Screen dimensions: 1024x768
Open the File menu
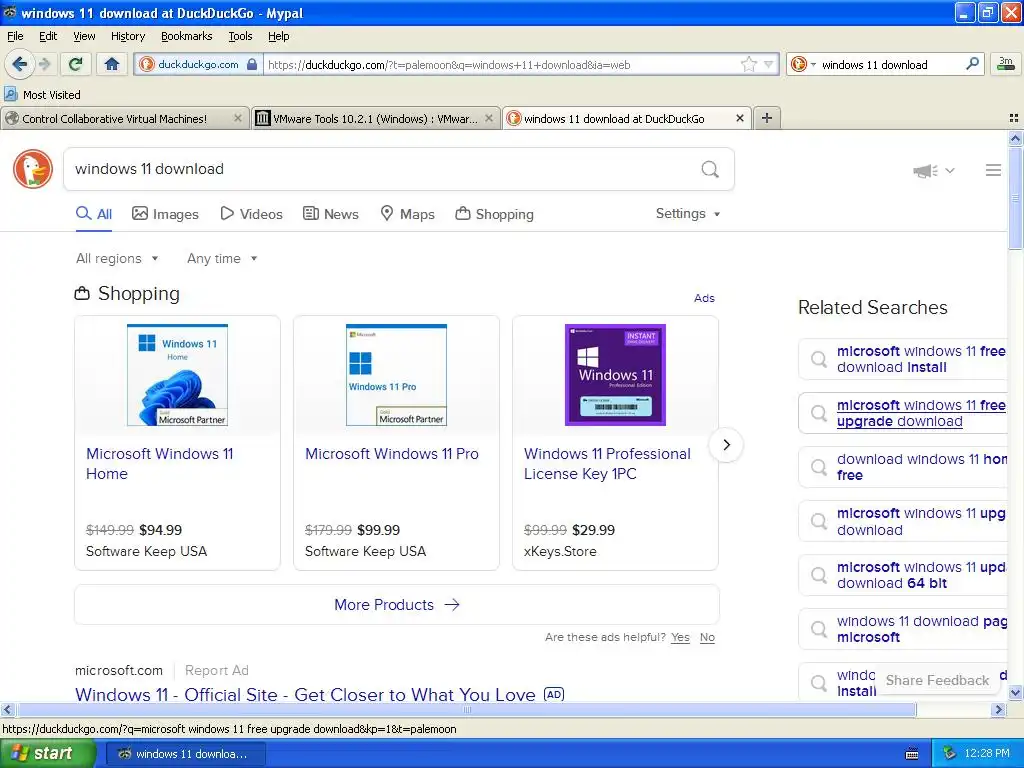(x=15, y=36)
